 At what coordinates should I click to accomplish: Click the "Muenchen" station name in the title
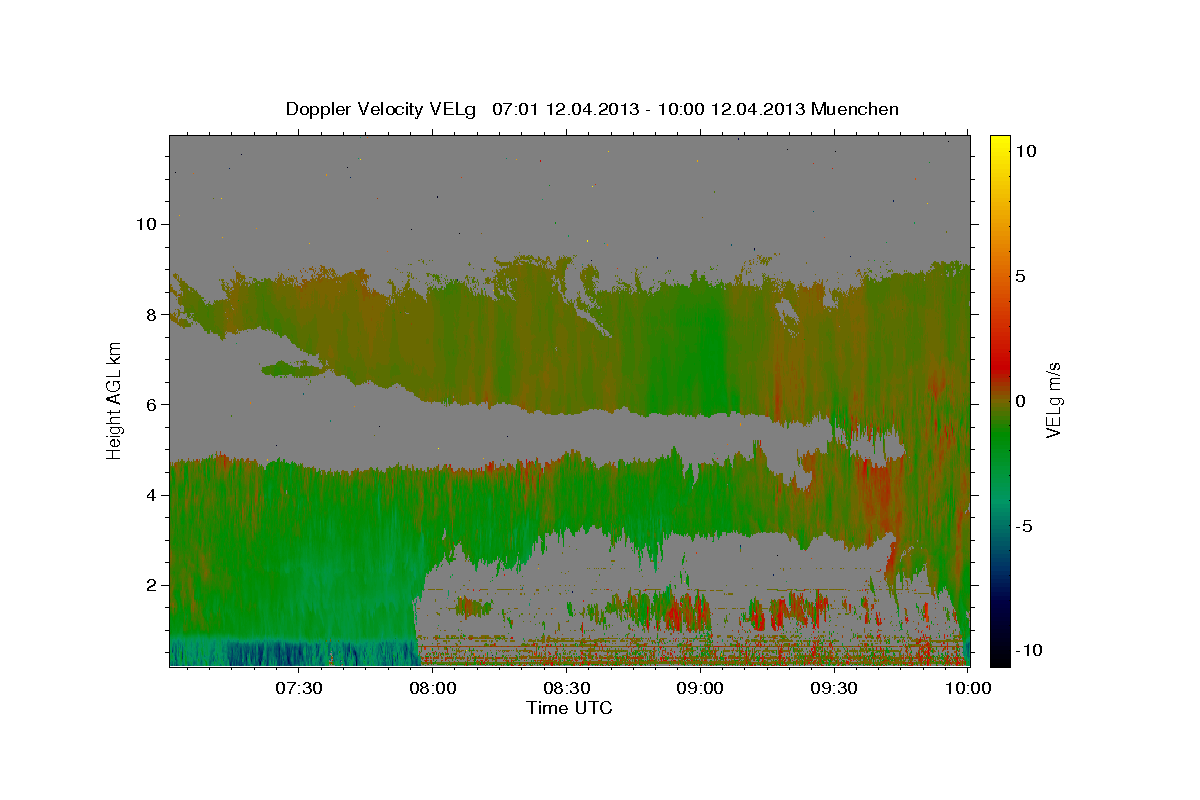pyautogui.click(x=856, y=109)
